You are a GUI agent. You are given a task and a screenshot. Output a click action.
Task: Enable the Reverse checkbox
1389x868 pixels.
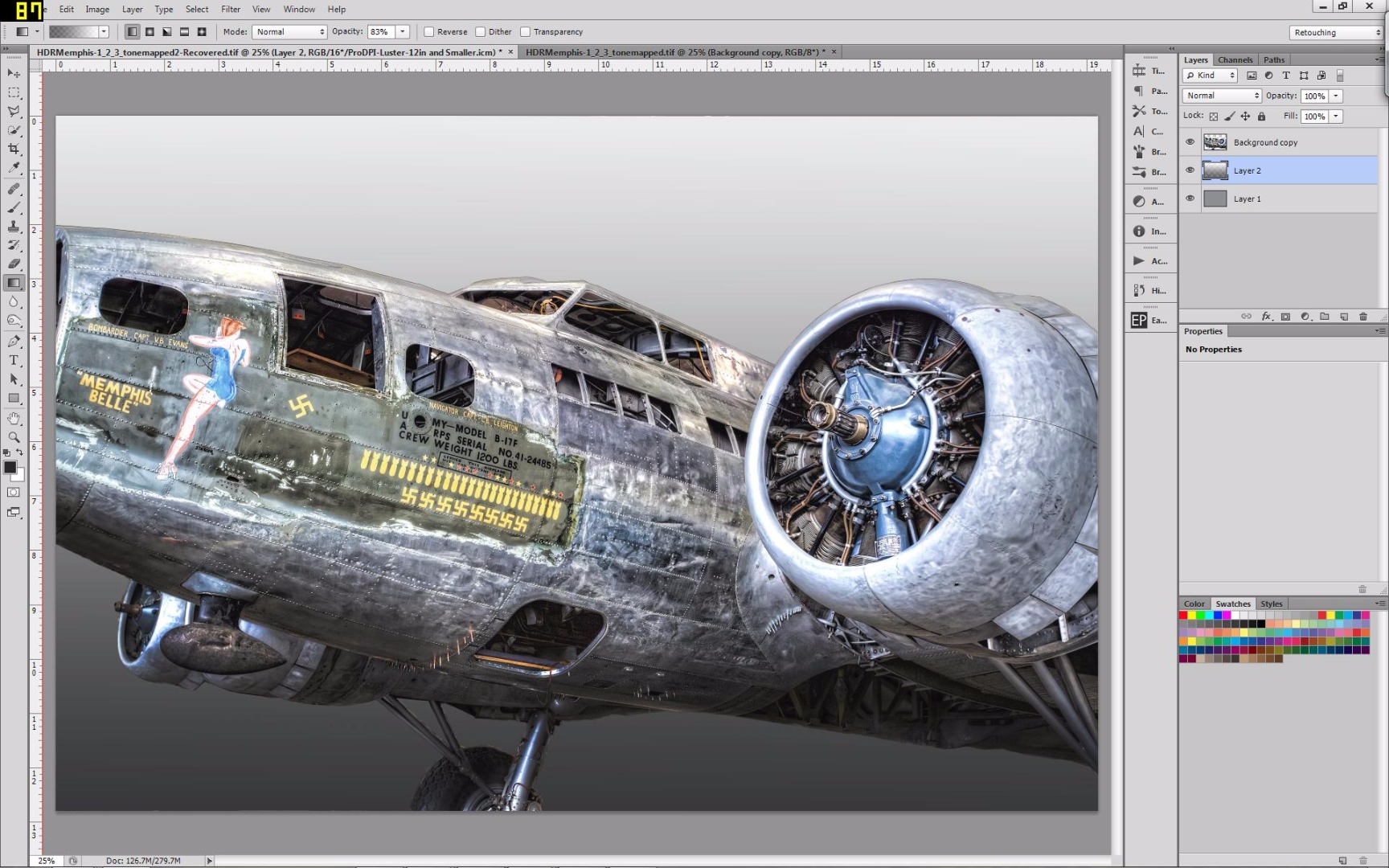point(429,32)
